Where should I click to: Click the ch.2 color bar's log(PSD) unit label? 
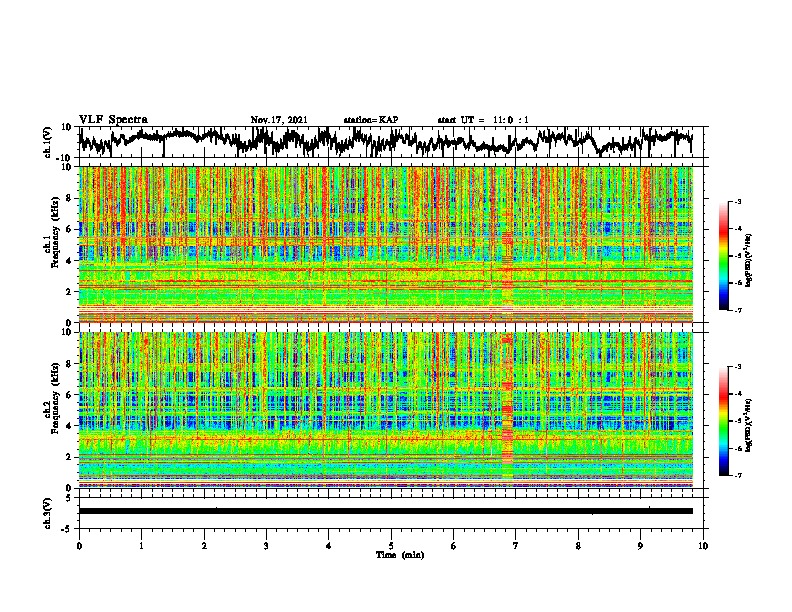749,425
